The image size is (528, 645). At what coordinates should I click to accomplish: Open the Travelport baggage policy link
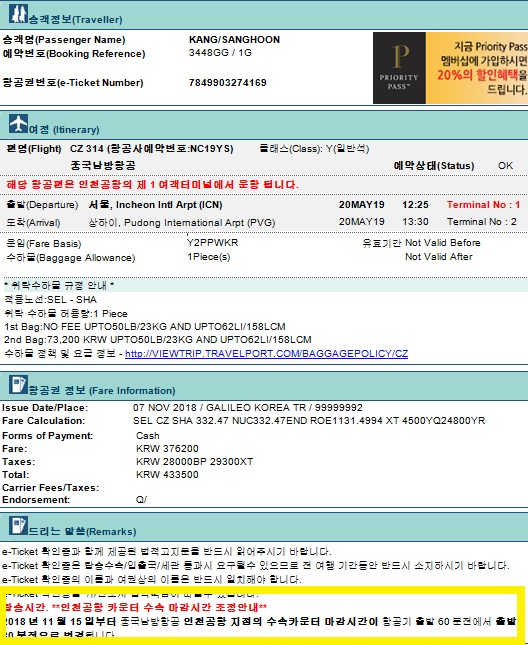[266, 354]
